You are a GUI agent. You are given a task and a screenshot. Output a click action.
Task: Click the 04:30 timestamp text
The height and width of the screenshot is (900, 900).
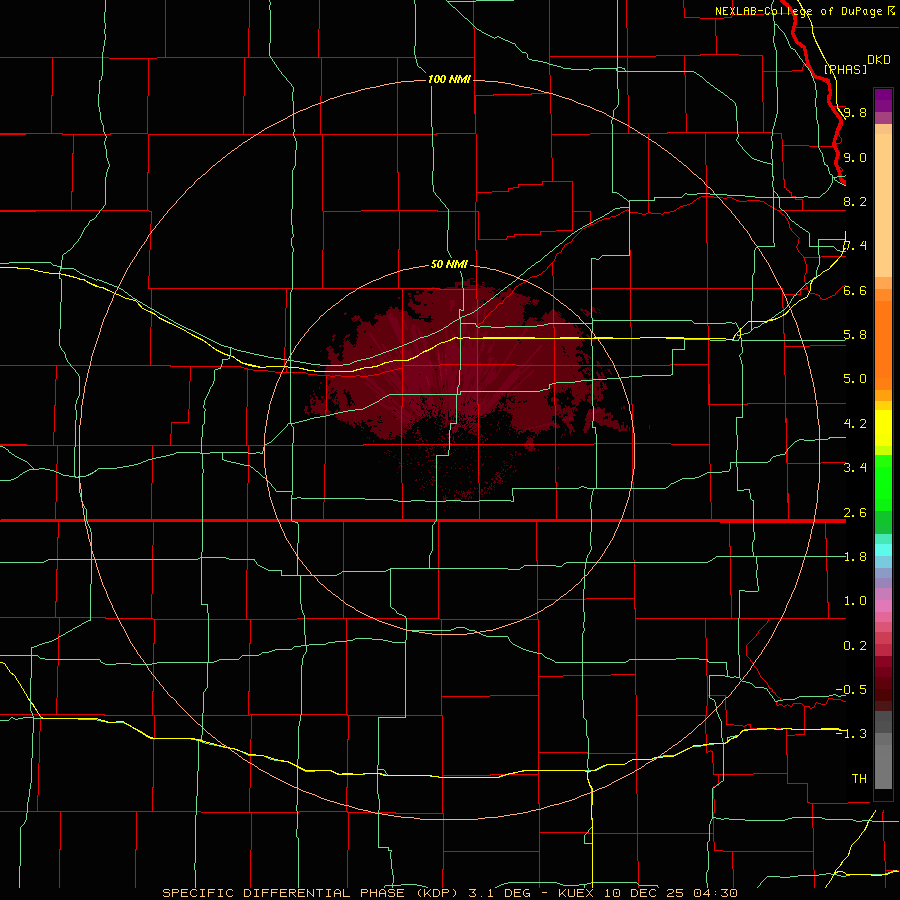tap(715, 893)
